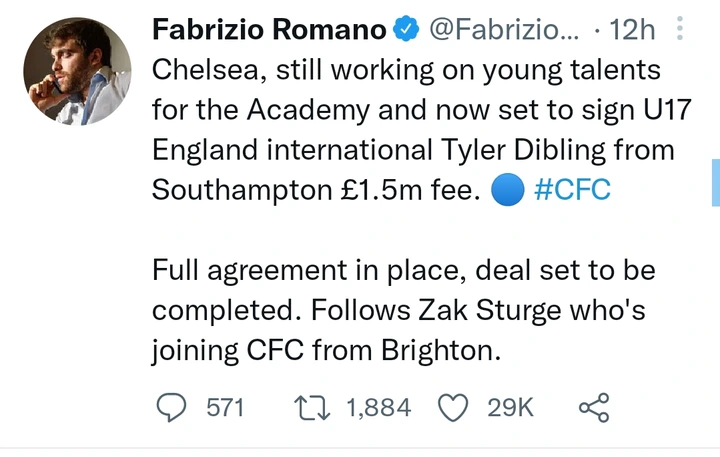View the 29K likes count
This screenshot has width=720, height=457.
point(511,408)
